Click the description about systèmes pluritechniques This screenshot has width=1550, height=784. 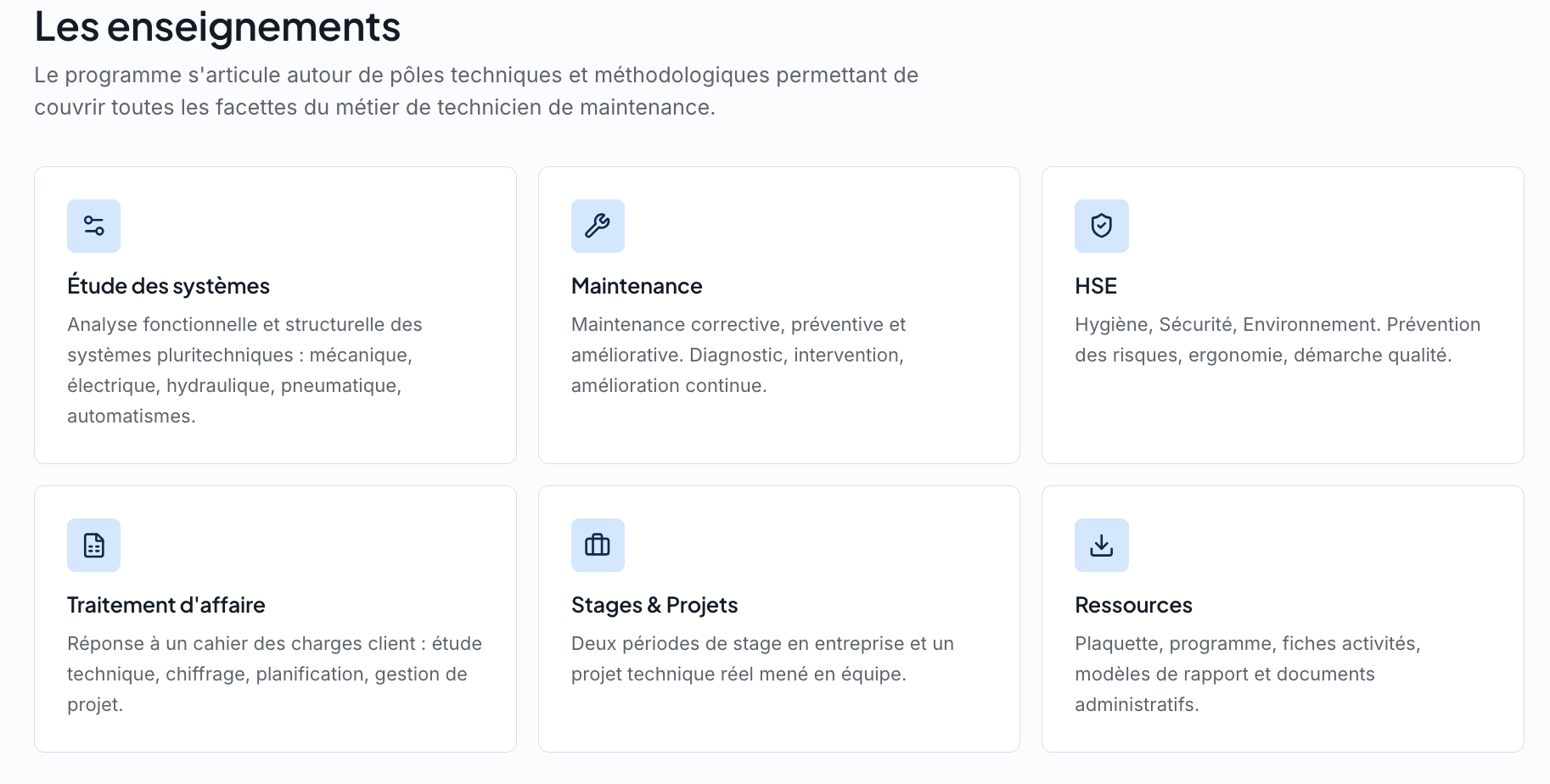tap(244, 370)
